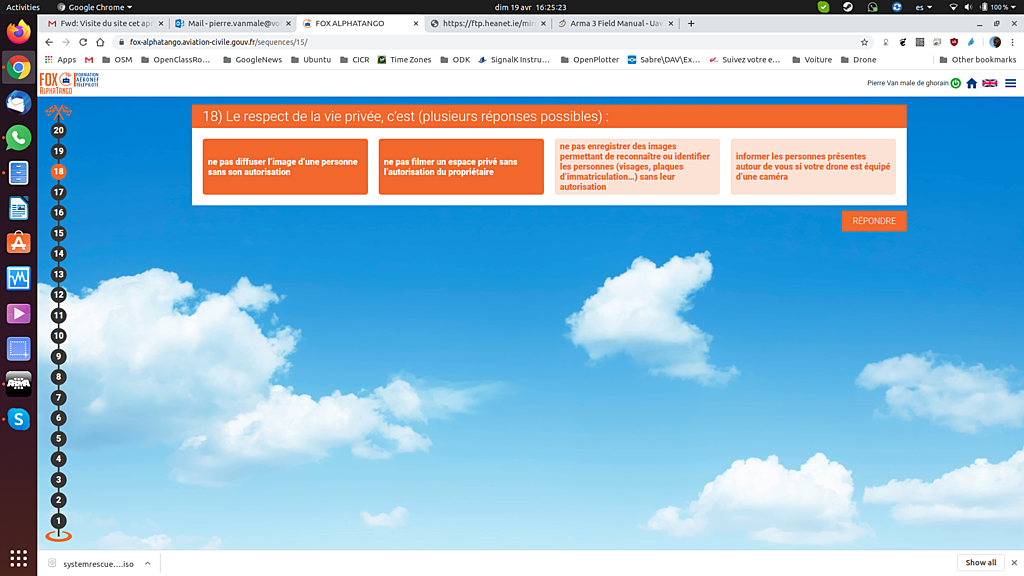Click the RÉPONDRE button
This screenshot has height=576, width=1024.
coord(874,221)
